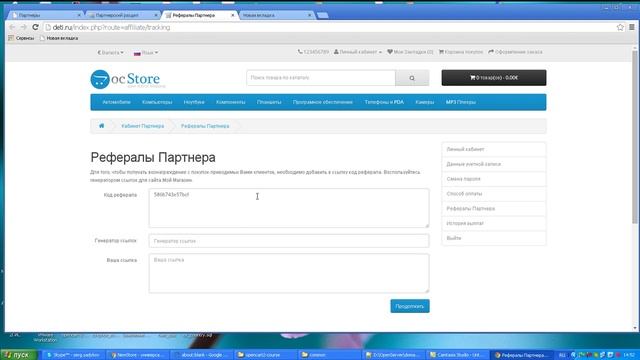640x360 pixels.
Task: Open the black cart button 0 товар(ов)
Action: 494,78
